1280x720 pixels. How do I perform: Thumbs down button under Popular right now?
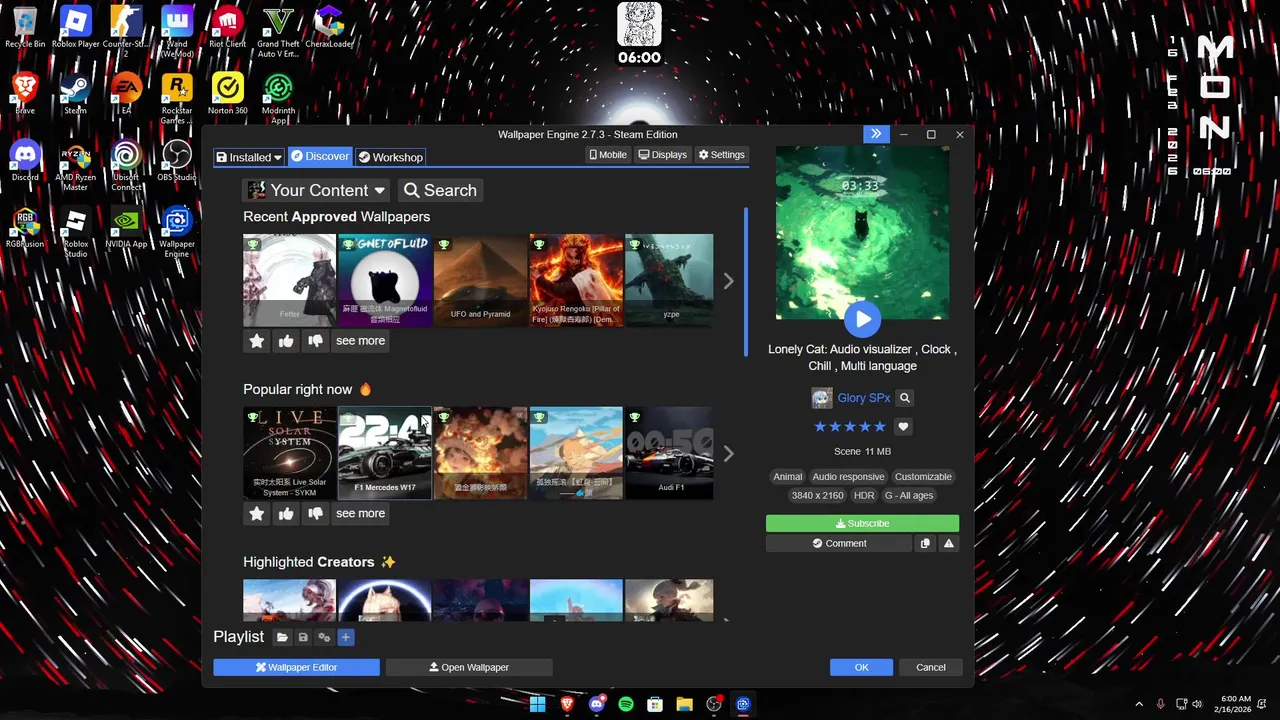click(x=315, y=514)
